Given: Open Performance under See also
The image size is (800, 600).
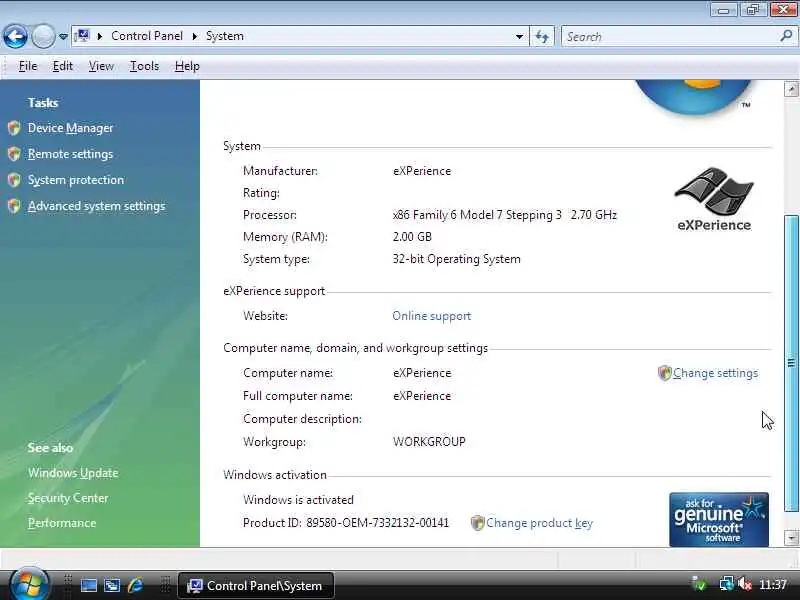Looking at the screenshot, I should point(62,523).
